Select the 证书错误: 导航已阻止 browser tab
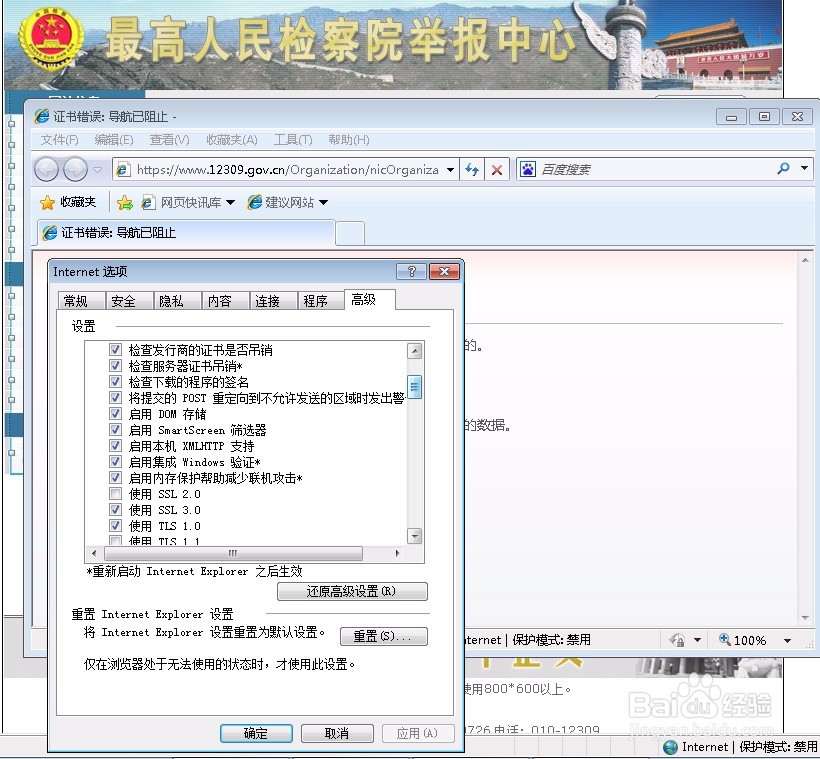The height and width of the screenshot is (759, 820). click(186, 233)
